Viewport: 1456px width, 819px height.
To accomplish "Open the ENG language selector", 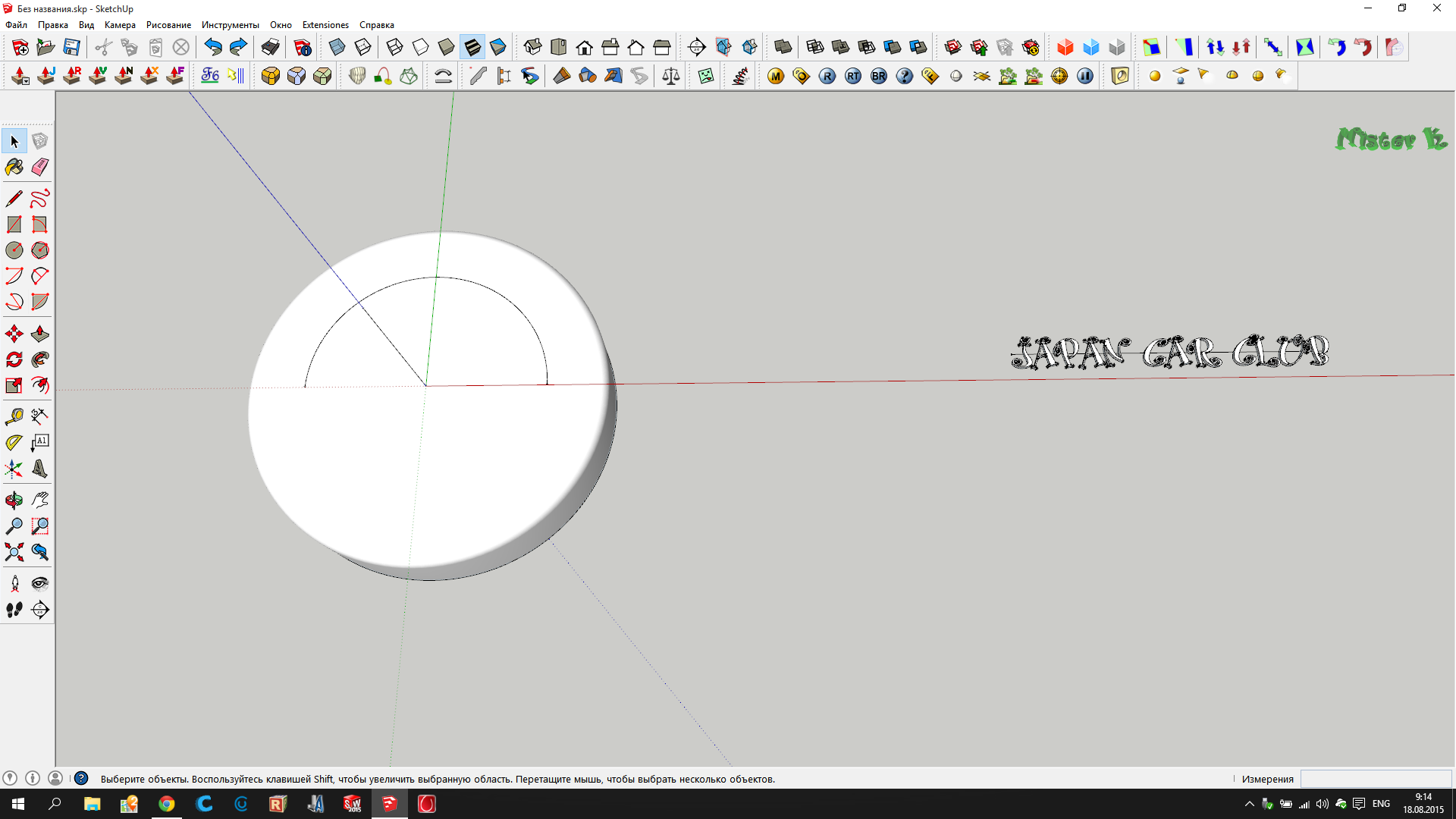I will [x=1381, y=804].
